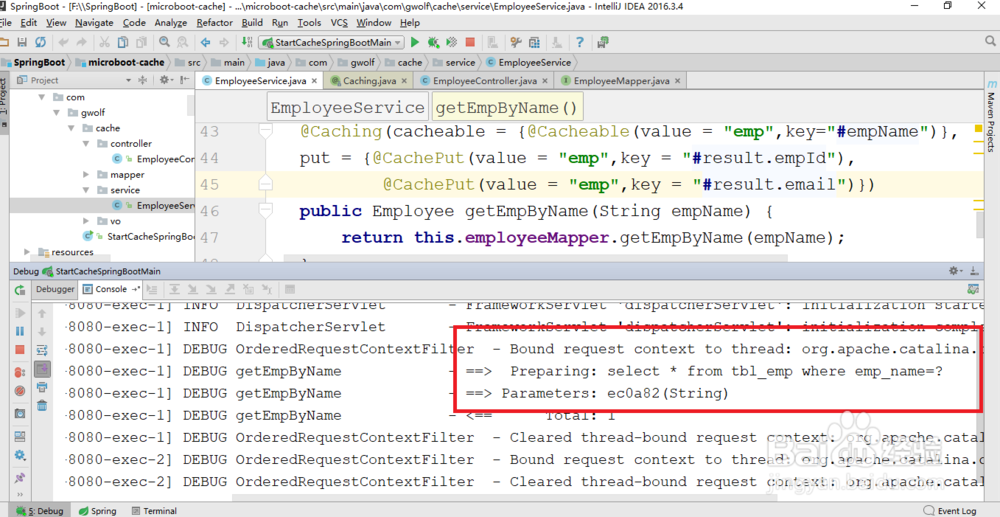
Task: Run with Coverage icon in toolbar
Action: tap(452, 43)
